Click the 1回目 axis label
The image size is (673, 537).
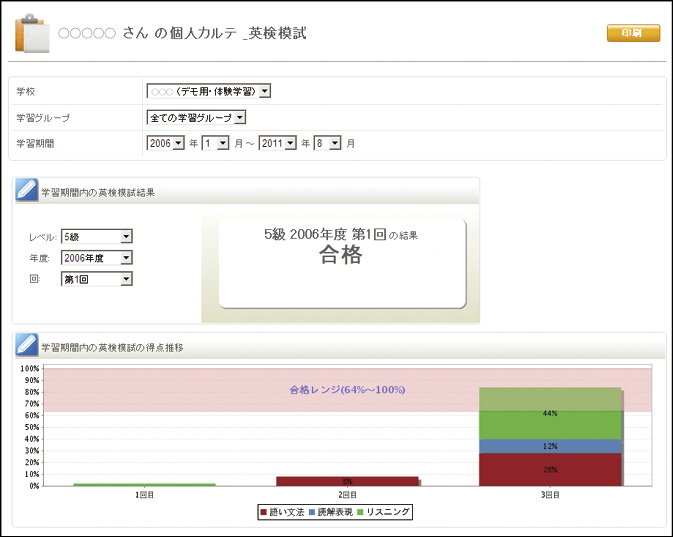tap(145, 495)
